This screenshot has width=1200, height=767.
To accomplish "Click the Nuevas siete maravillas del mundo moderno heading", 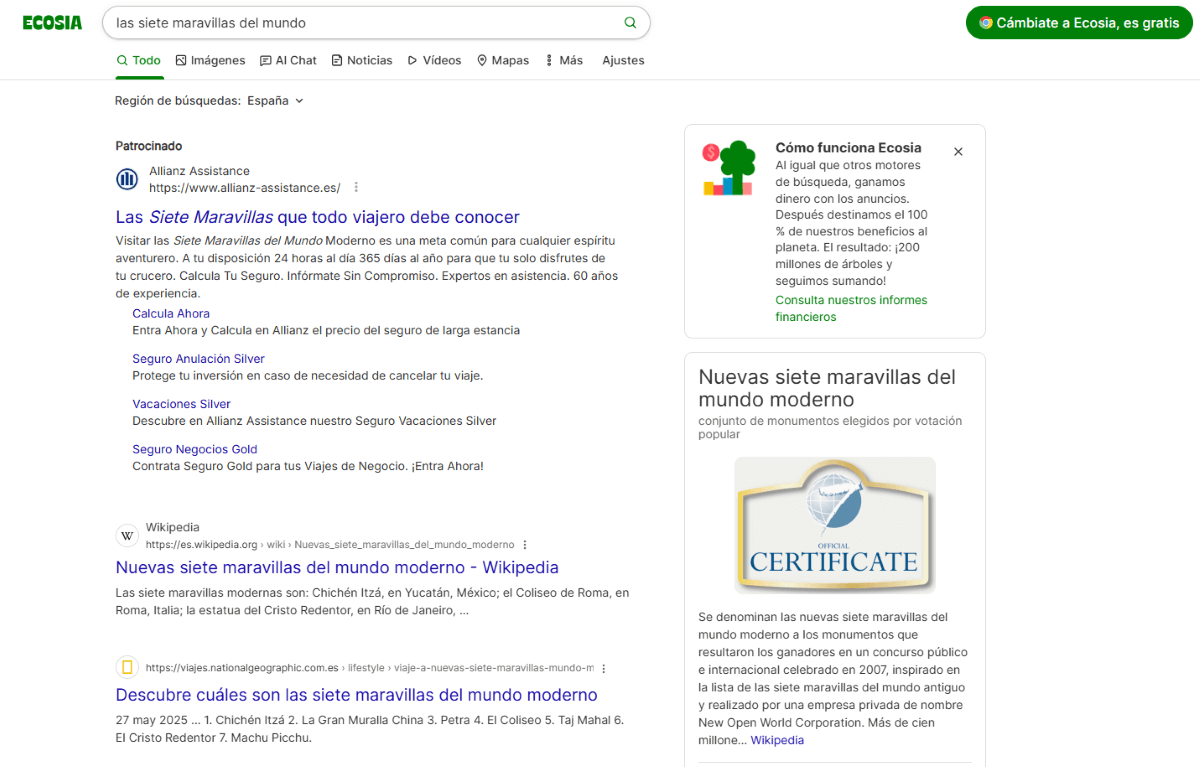I will pos(827,388).
